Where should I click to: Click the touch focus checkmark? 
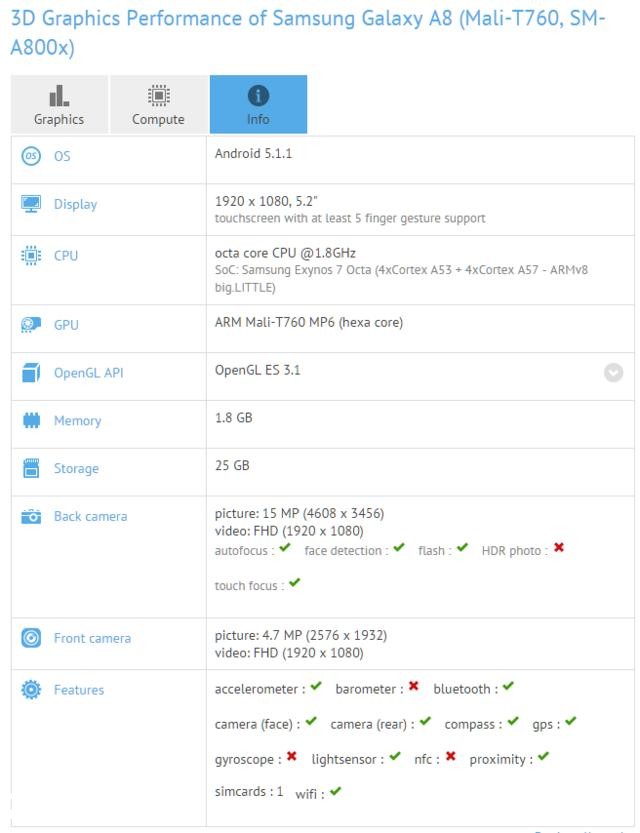tap(295, 582)
